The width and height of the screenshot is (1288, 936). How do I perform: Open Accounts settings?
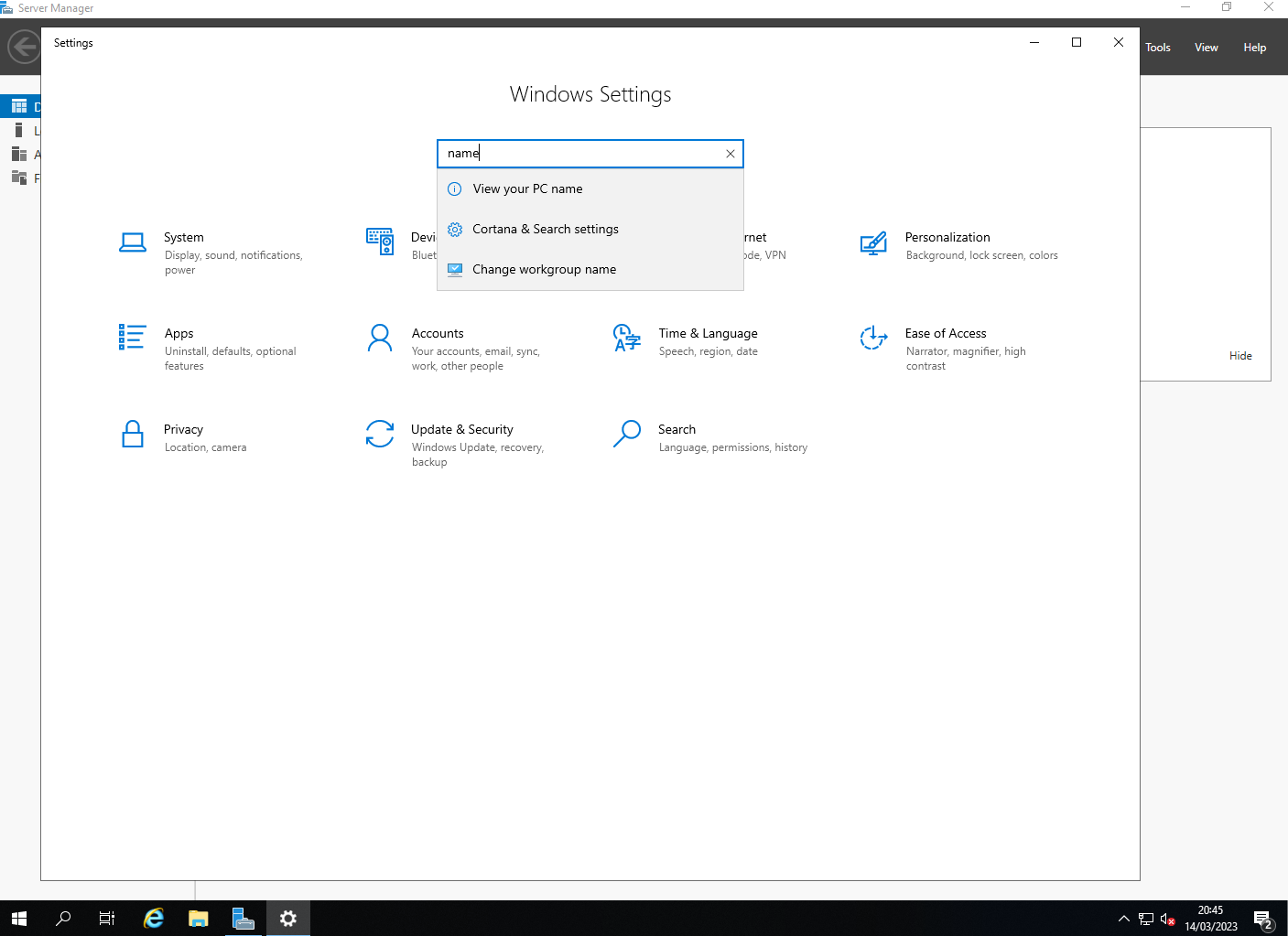(437, 334)
